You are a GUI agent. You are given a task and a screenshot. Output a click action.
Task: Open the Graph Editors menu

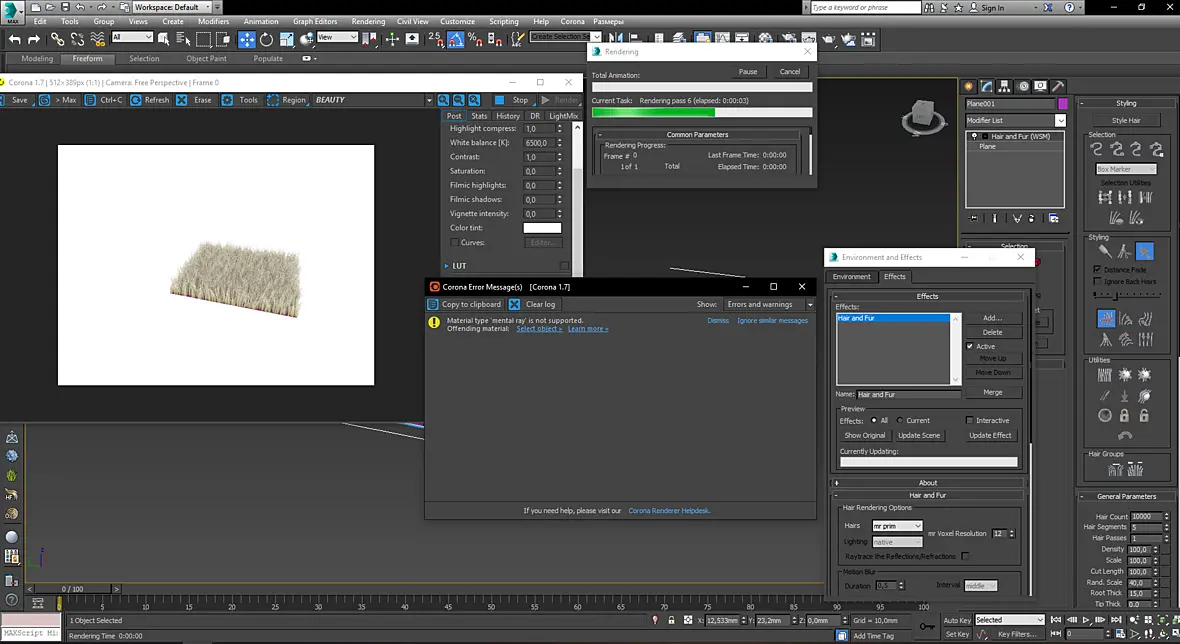[x=315, y=21]
